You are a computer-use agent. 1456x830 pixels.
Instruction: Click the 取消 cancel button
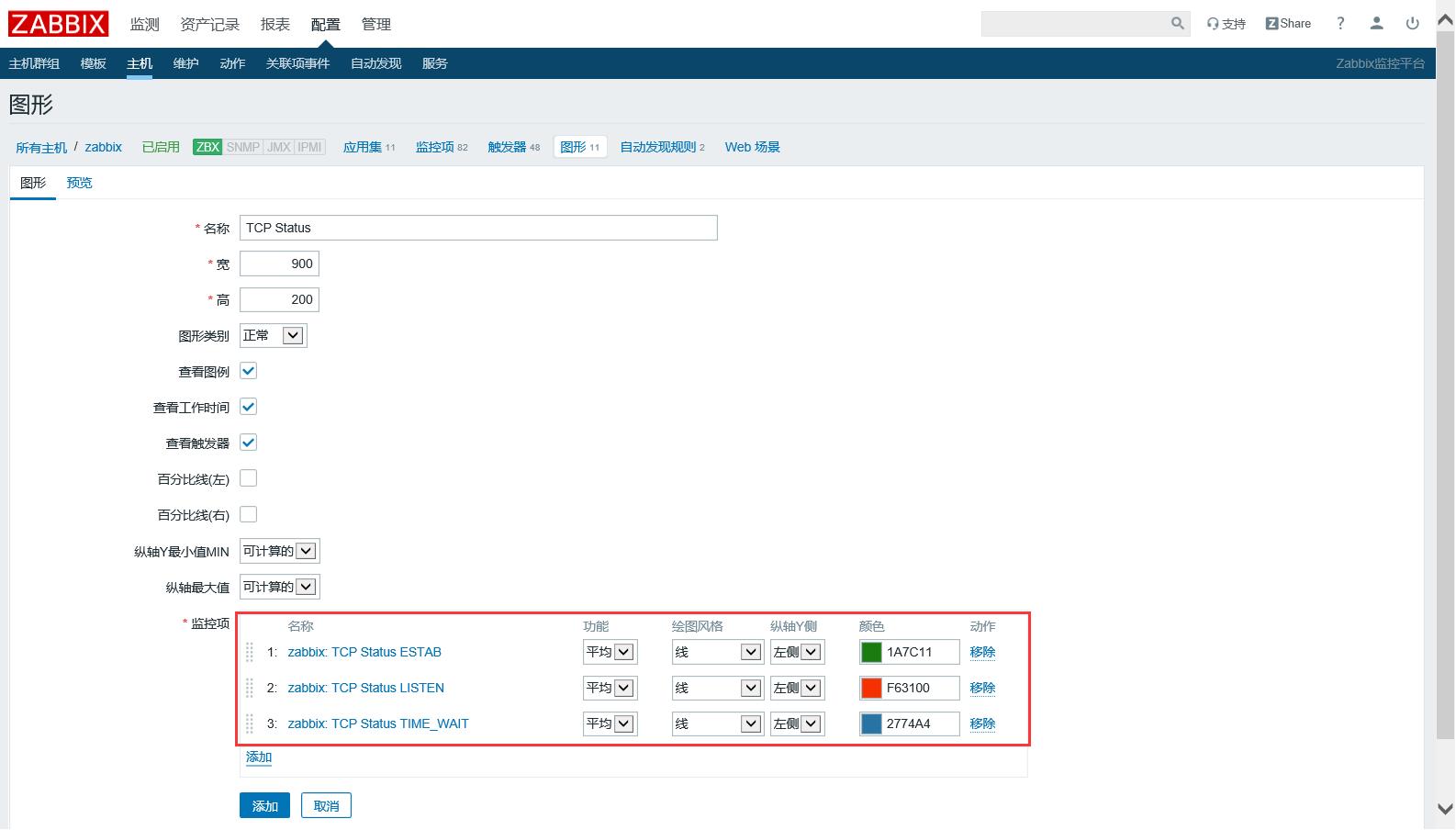point(326,806)
